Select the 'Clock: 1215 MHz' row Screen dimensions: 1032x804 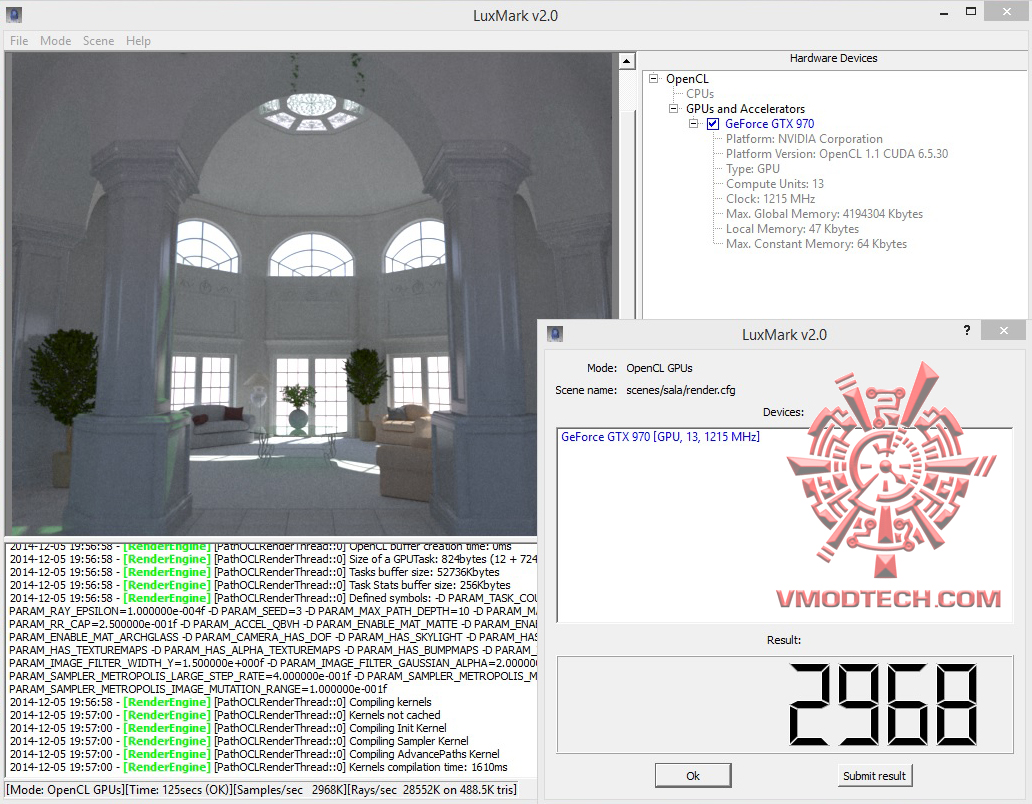[x=771, y=199]
